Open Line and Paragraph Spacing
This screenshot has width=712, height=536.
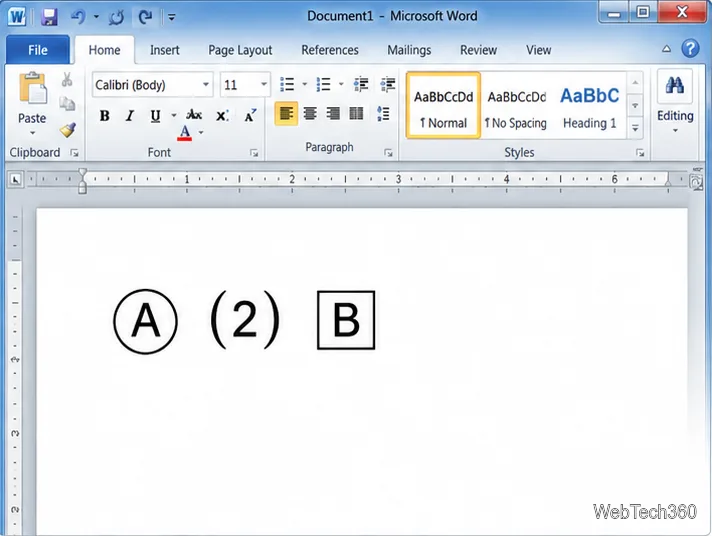coord(383,113)
